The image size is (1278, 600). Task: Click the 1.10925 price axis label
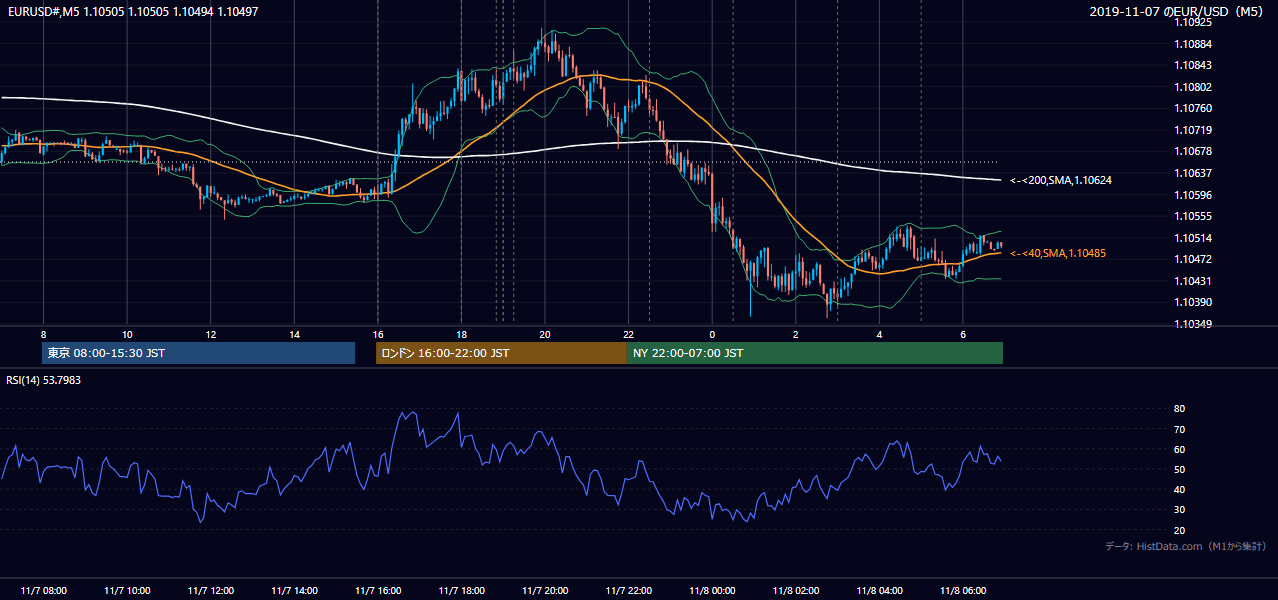[1193, 22]
